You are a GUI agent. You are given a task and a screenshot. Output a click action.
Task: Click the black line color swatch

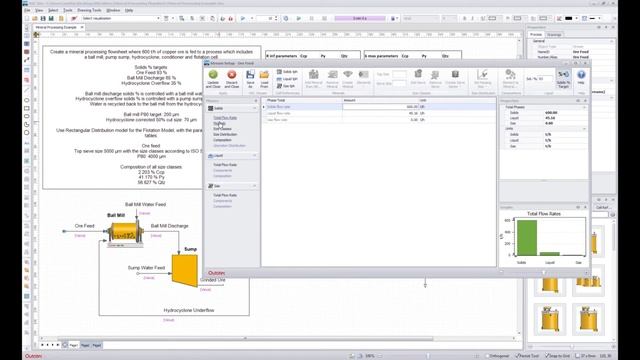(x=568, y=18)
